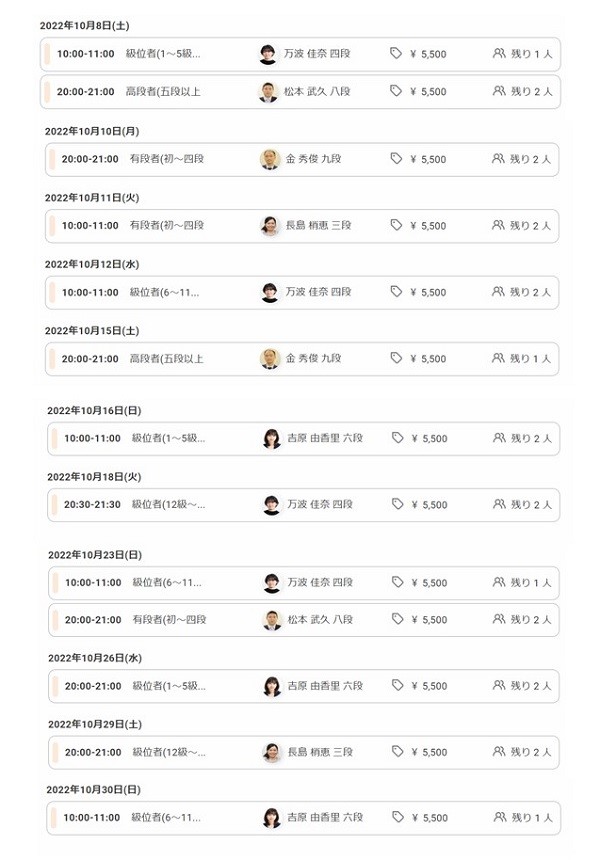Click the people icon in the October 10 lesson row
Viewport: 600px width, 860px height.
[498, 159]
